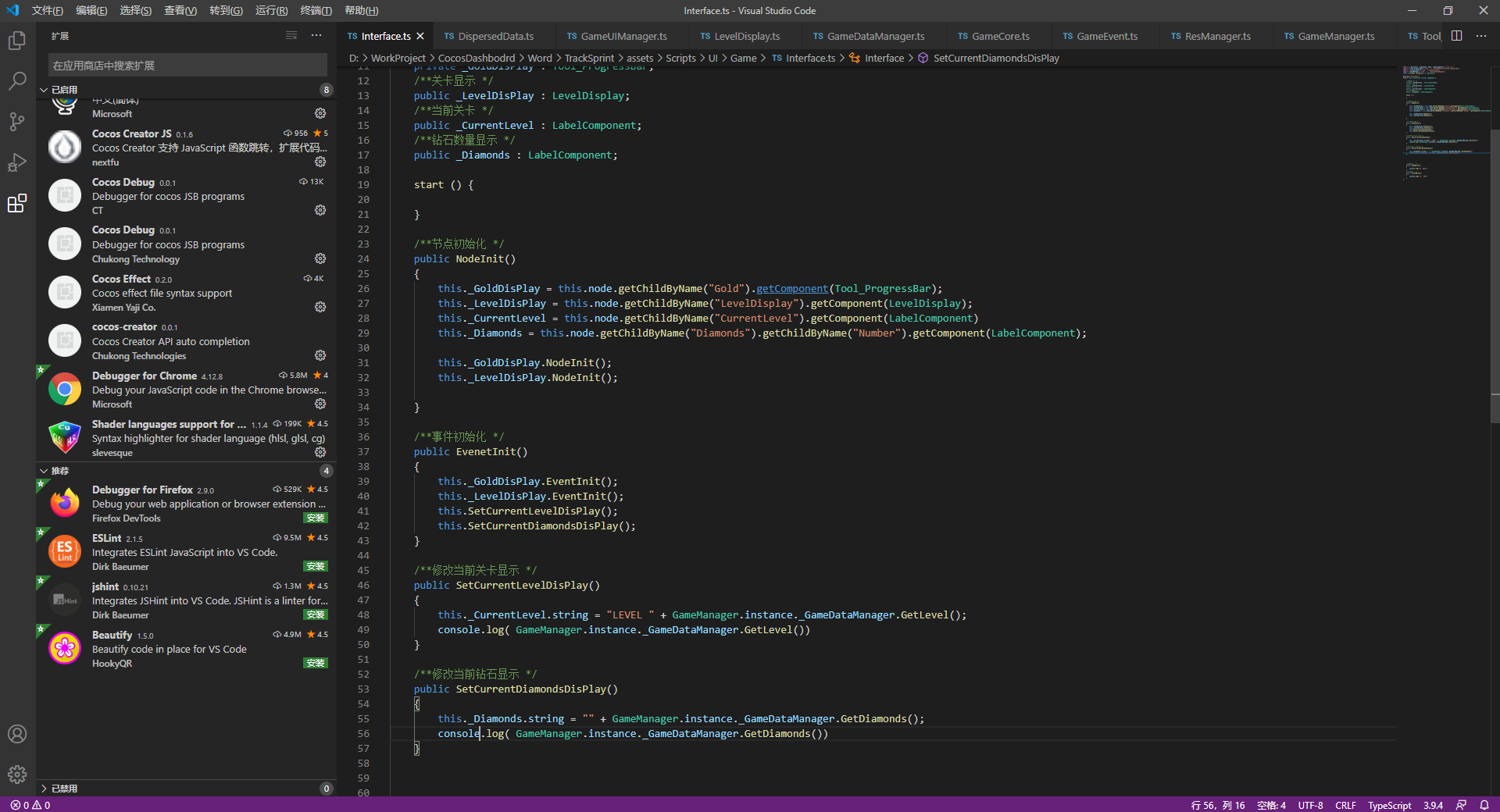Open notifications bell in status bar
This screenshot has width=1500, height=812.
1484,805
